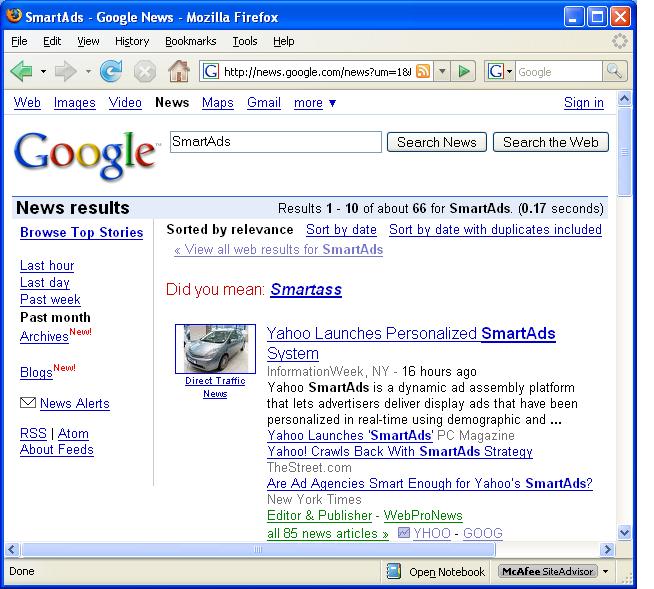Reload the page with the refresh icon

pyautogui.click(x=111, y=71)
